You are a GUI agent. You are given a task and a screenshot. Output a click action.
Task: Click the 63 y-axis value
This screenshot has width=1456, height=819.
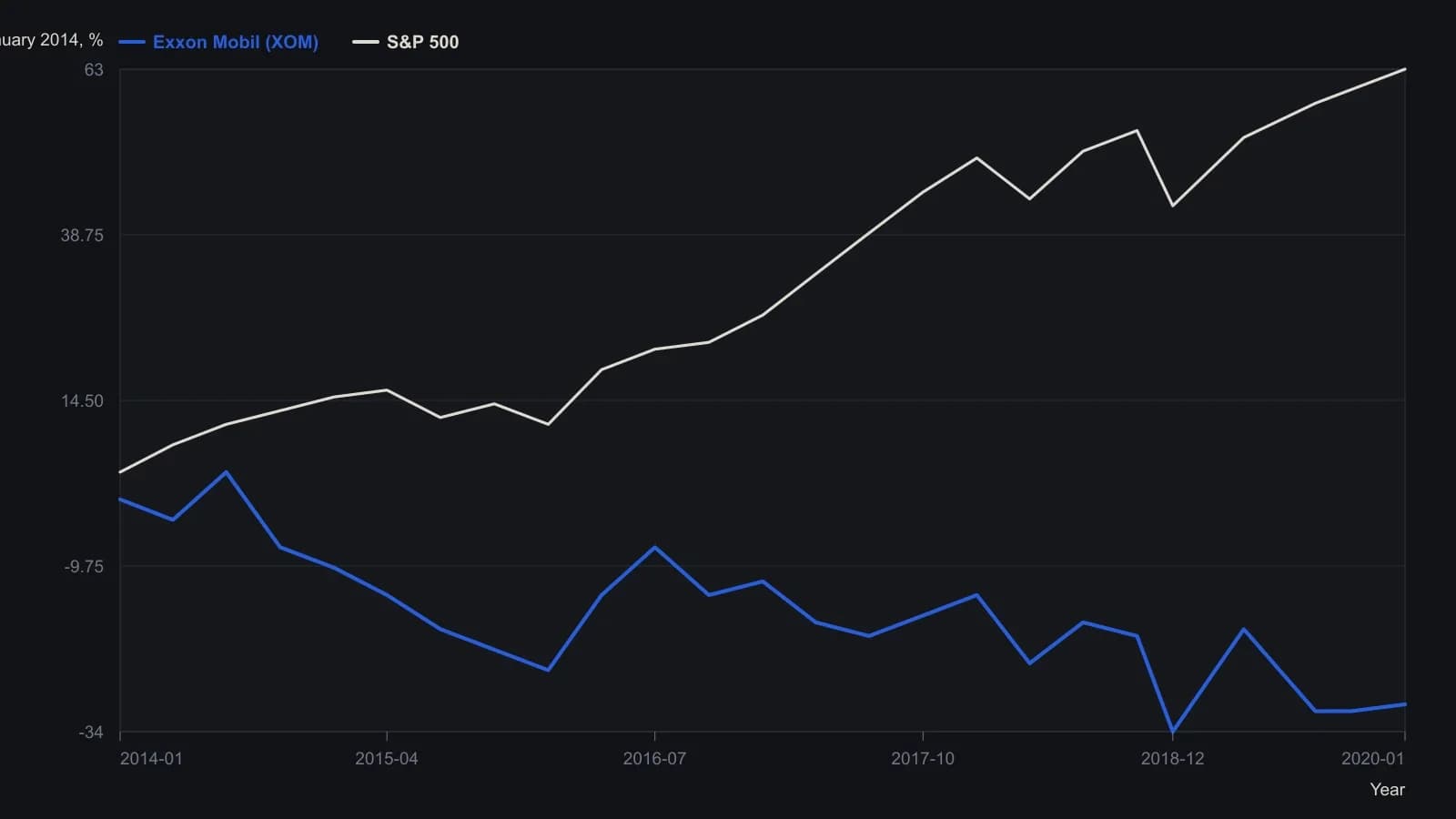[95, 70]
